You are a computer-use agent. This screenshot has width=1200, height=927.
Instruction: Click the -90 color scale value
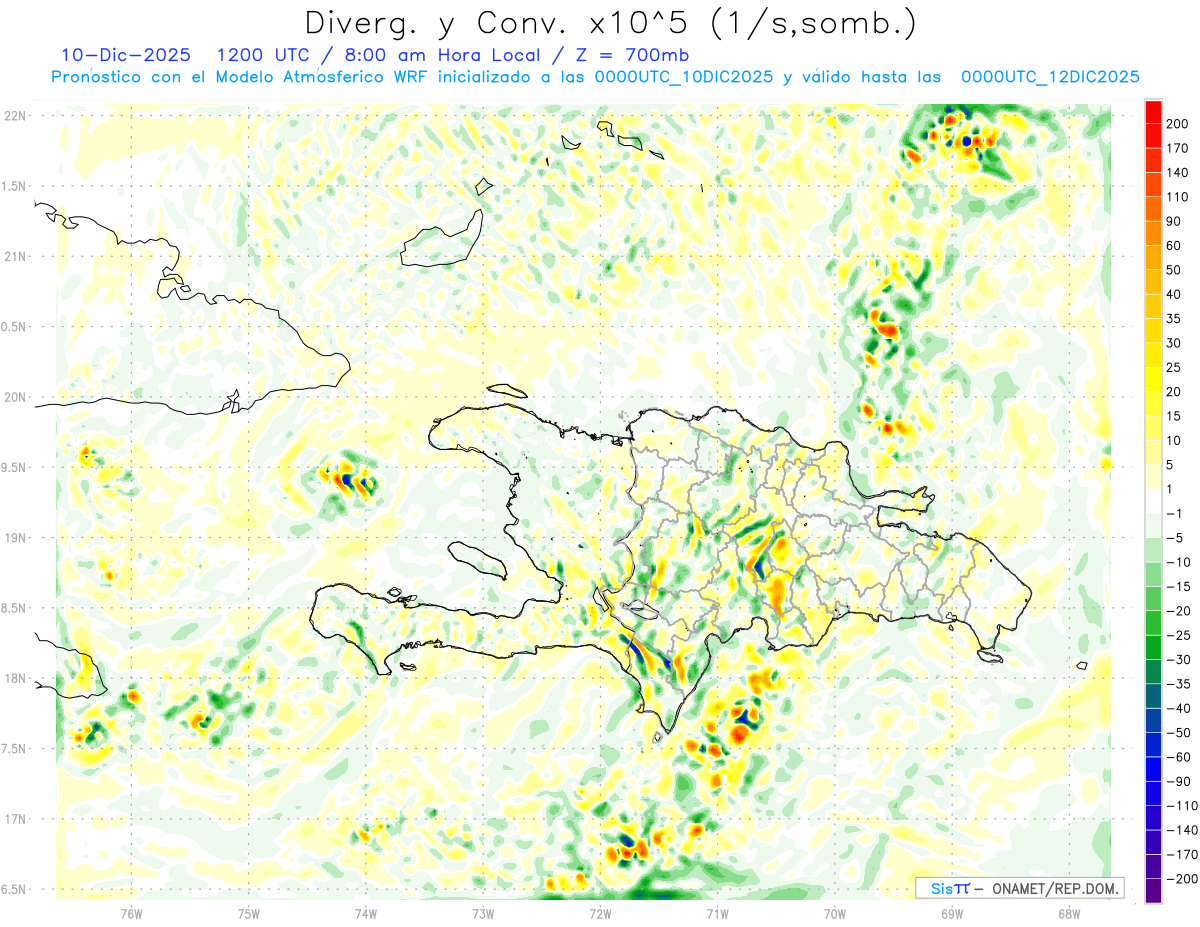1181,782
